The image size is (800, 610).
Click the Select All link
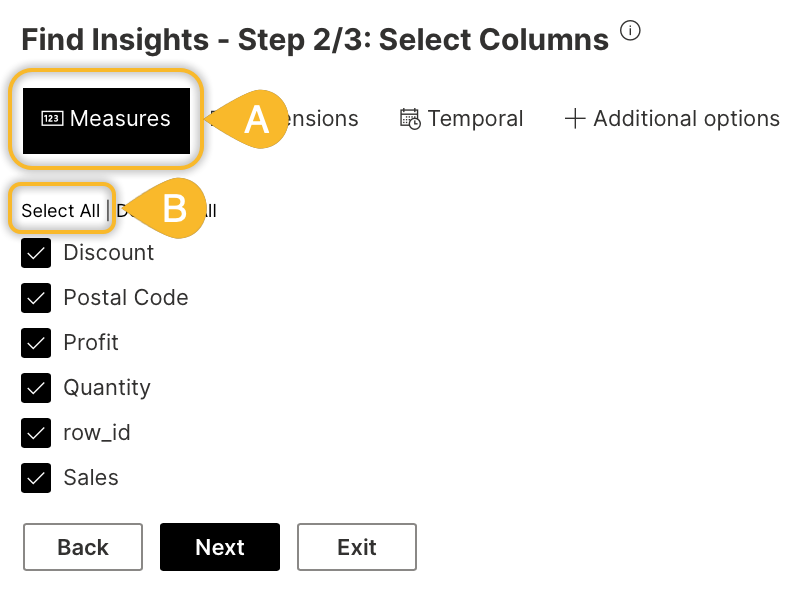click(60, 211)
